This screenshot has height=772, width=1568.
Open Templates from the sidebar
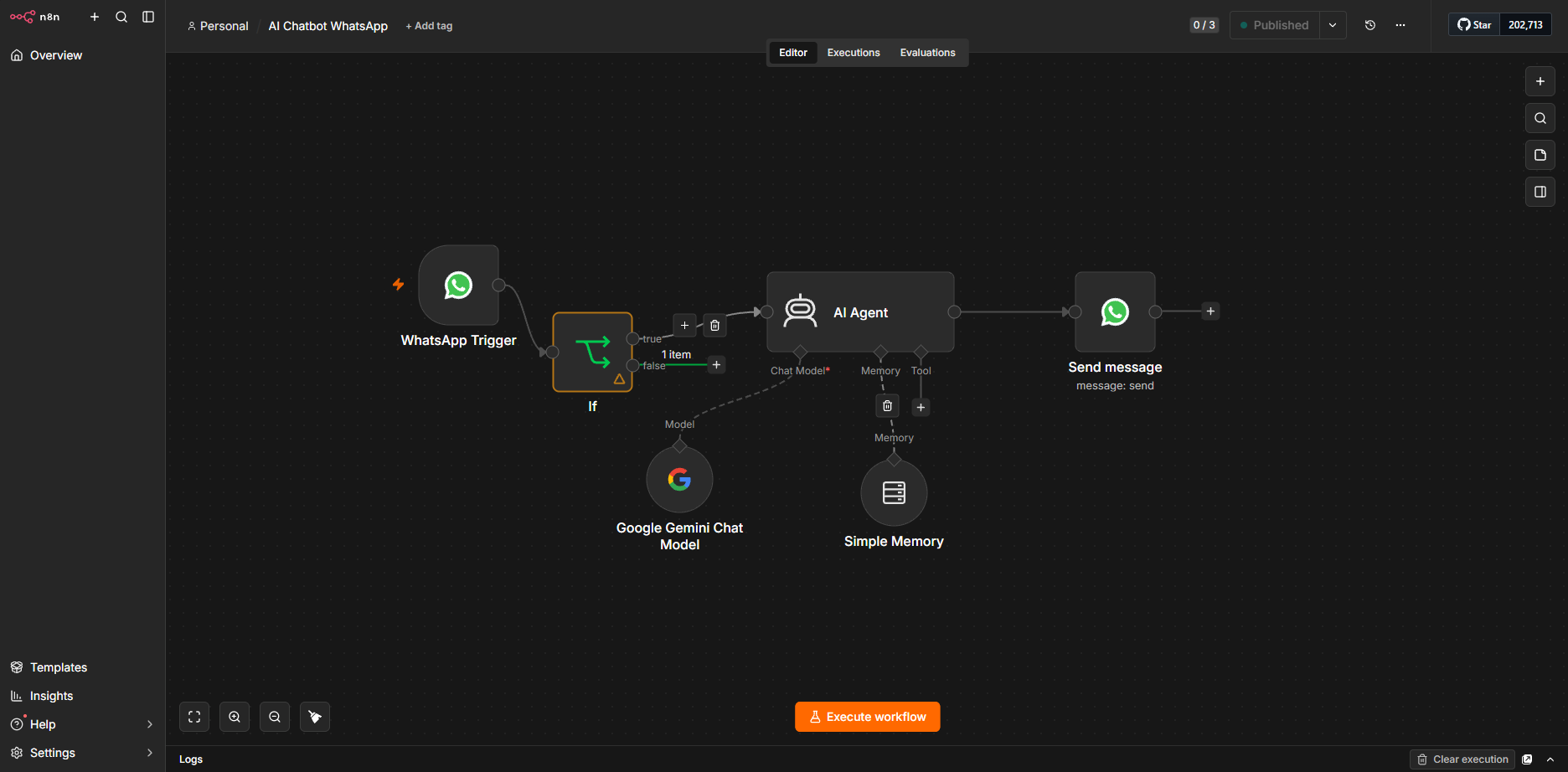[x=82, y=667]
